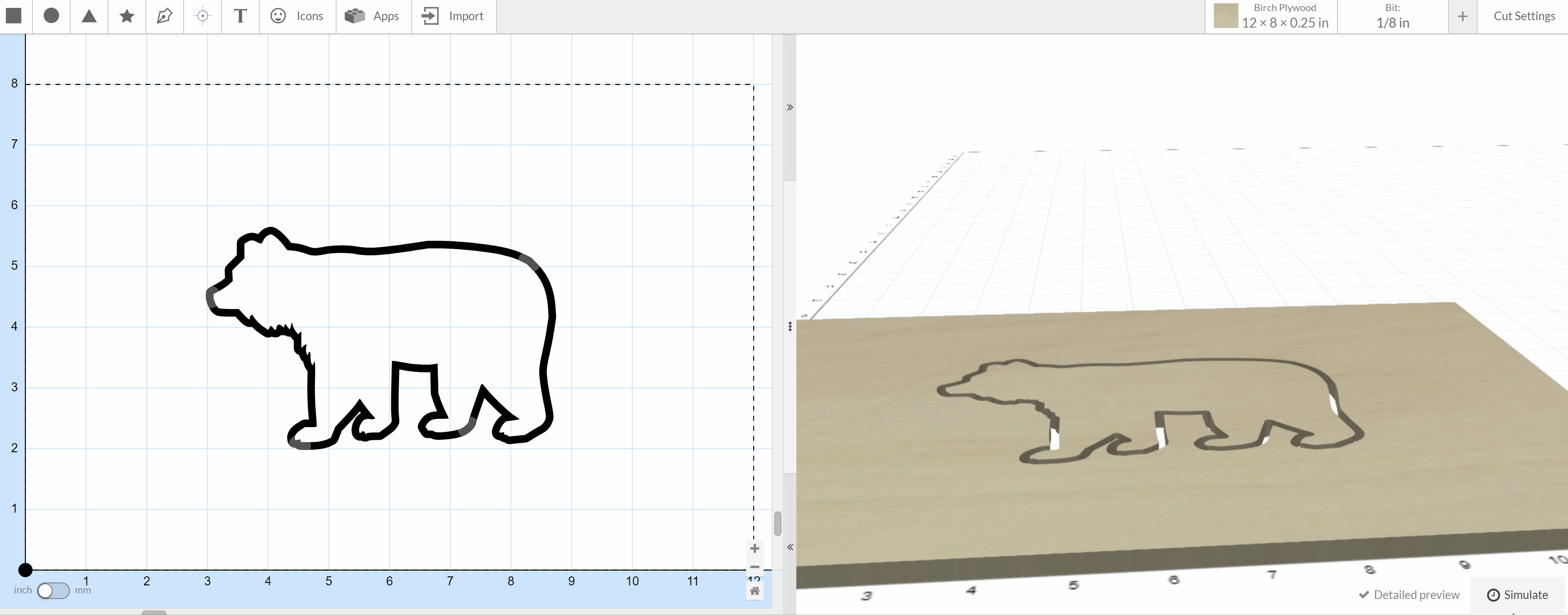Expand design pane with right chevrons
Image resolution: width=1568 pixels, height=615 pixels.
(789, 108)
